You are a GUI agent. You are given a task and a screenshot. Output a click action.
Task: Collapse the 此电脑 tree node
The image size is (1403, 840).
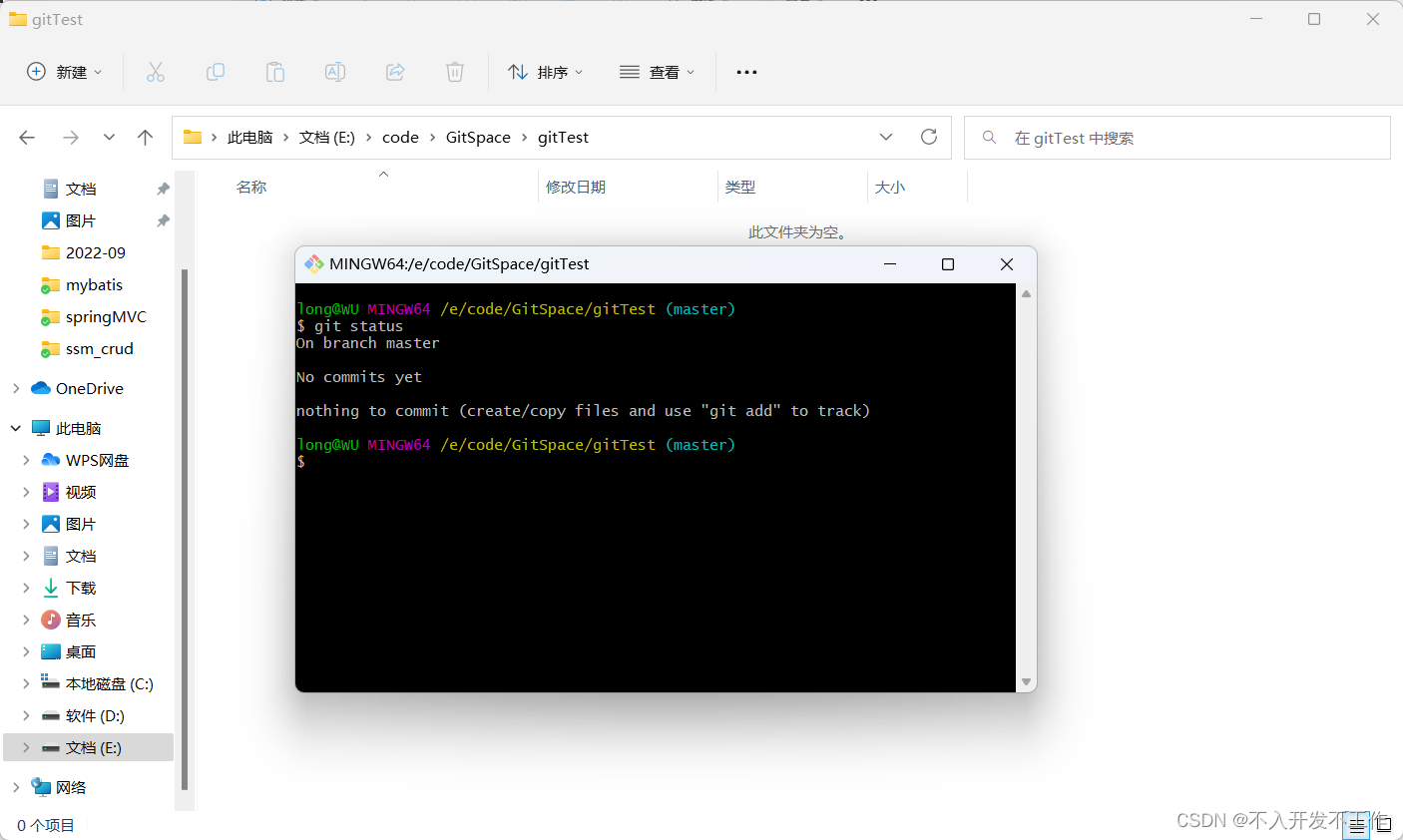16,428
